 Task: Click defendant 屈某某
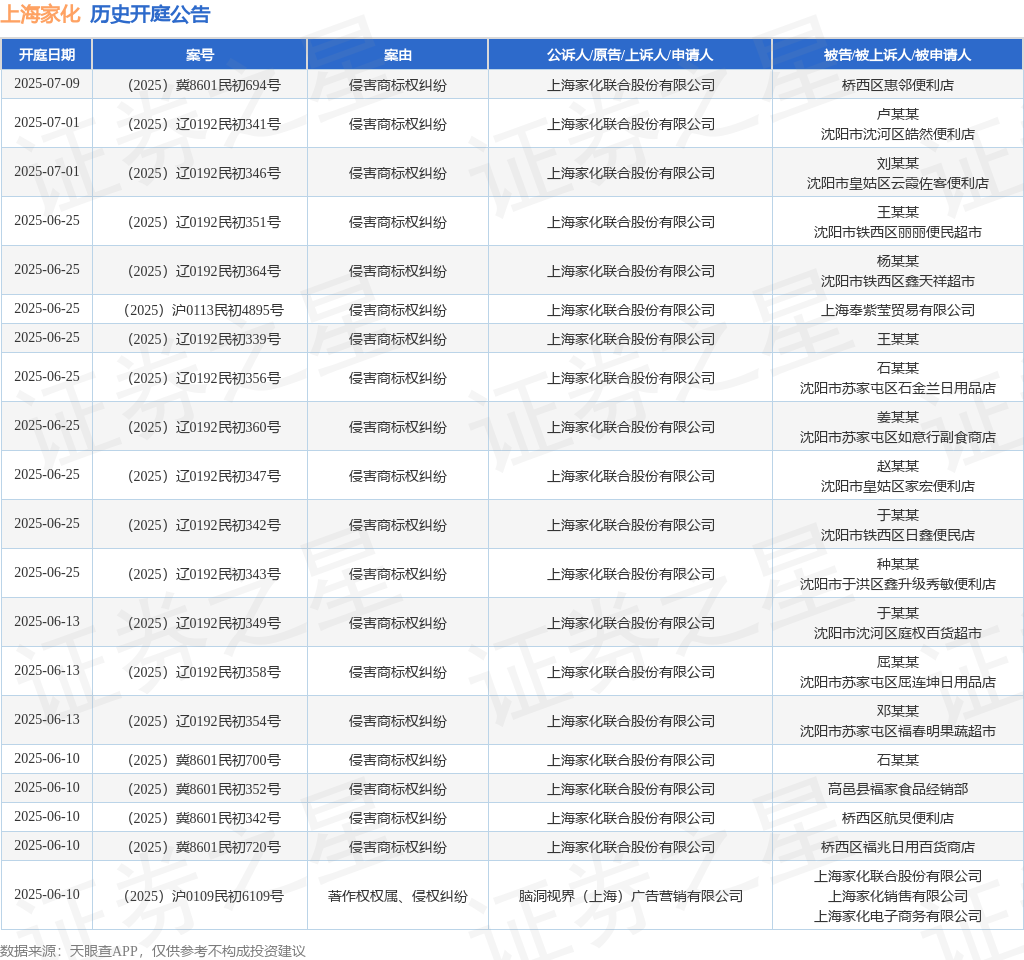897,662
